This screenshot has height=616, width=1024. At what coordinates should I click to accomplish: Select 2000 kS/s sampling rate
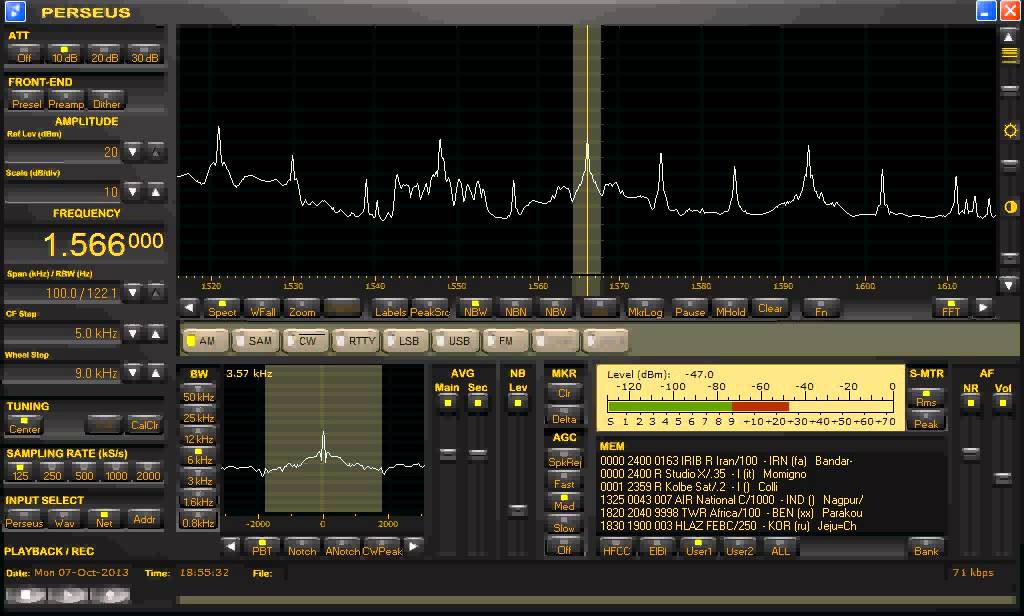[x=148, y=472]
